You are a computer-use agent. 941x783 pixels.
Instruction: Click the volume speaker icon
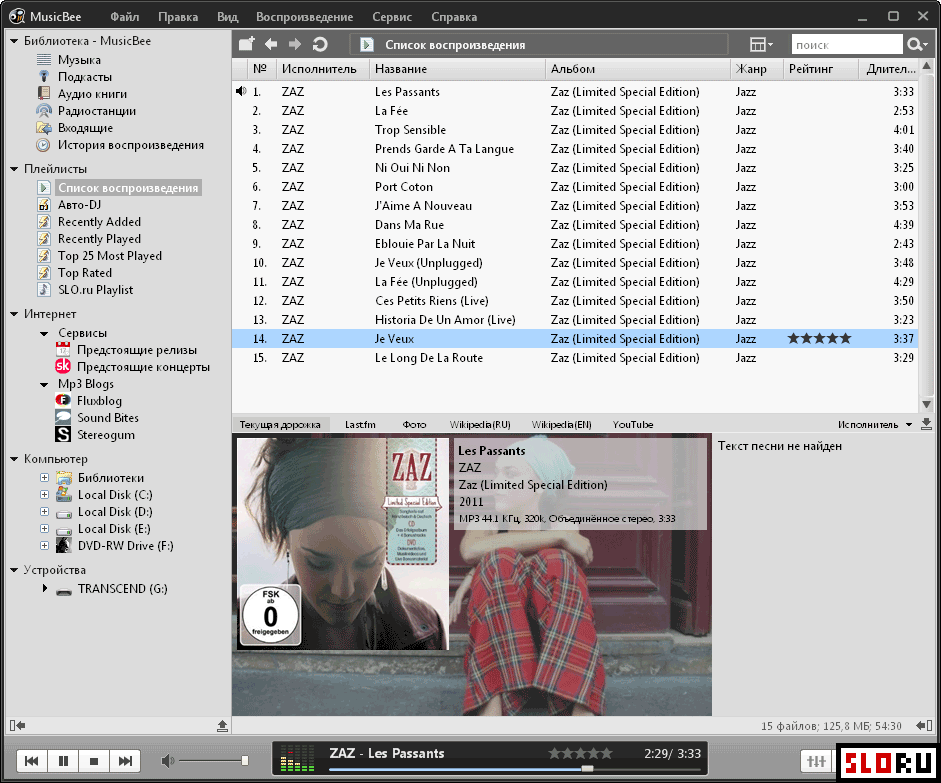pyautogui.click(x=168, y=761)
